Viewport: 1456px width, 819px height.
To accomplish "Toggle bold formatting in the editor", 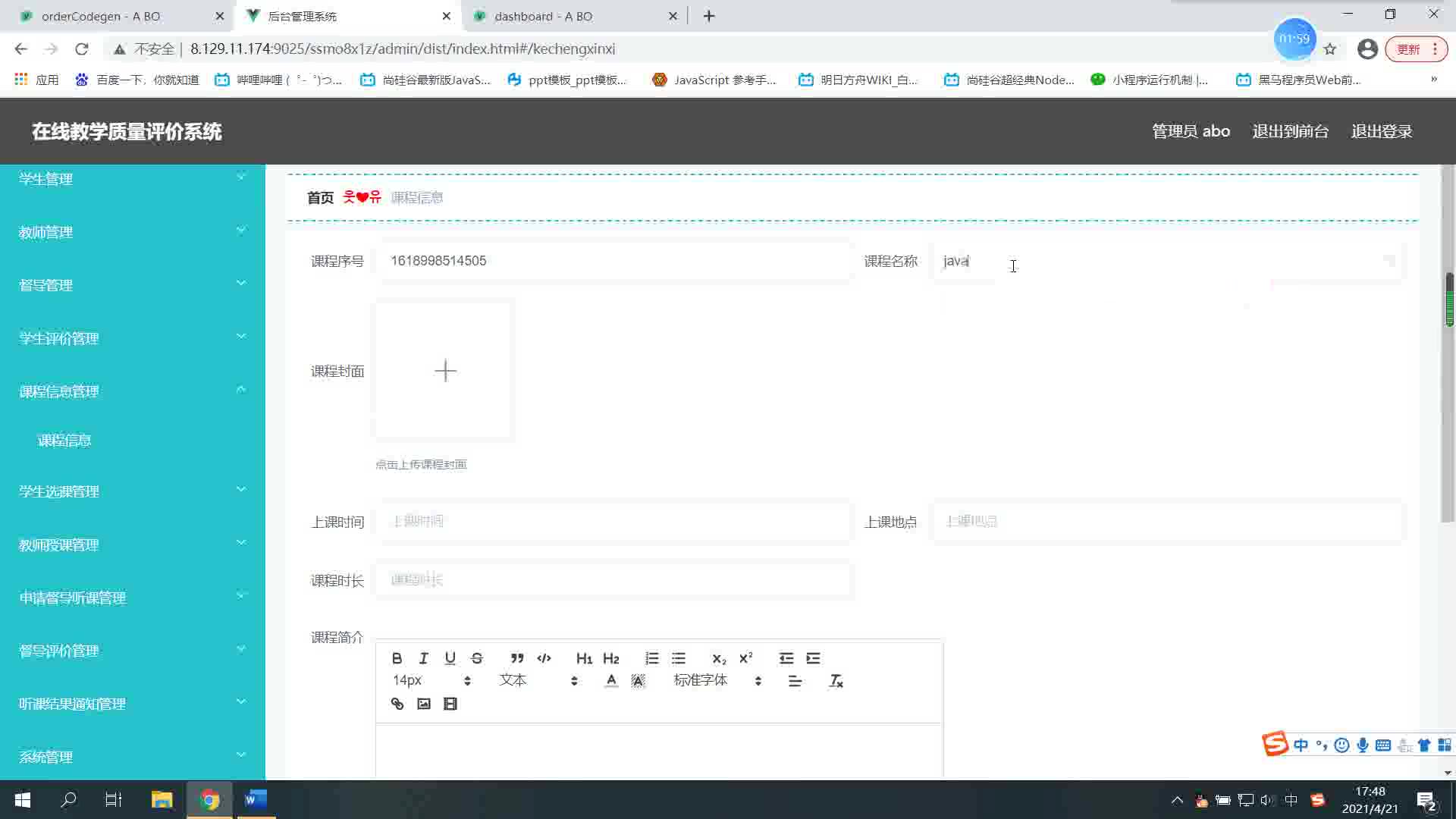I will pyautogui.click(x=397, y=658).
